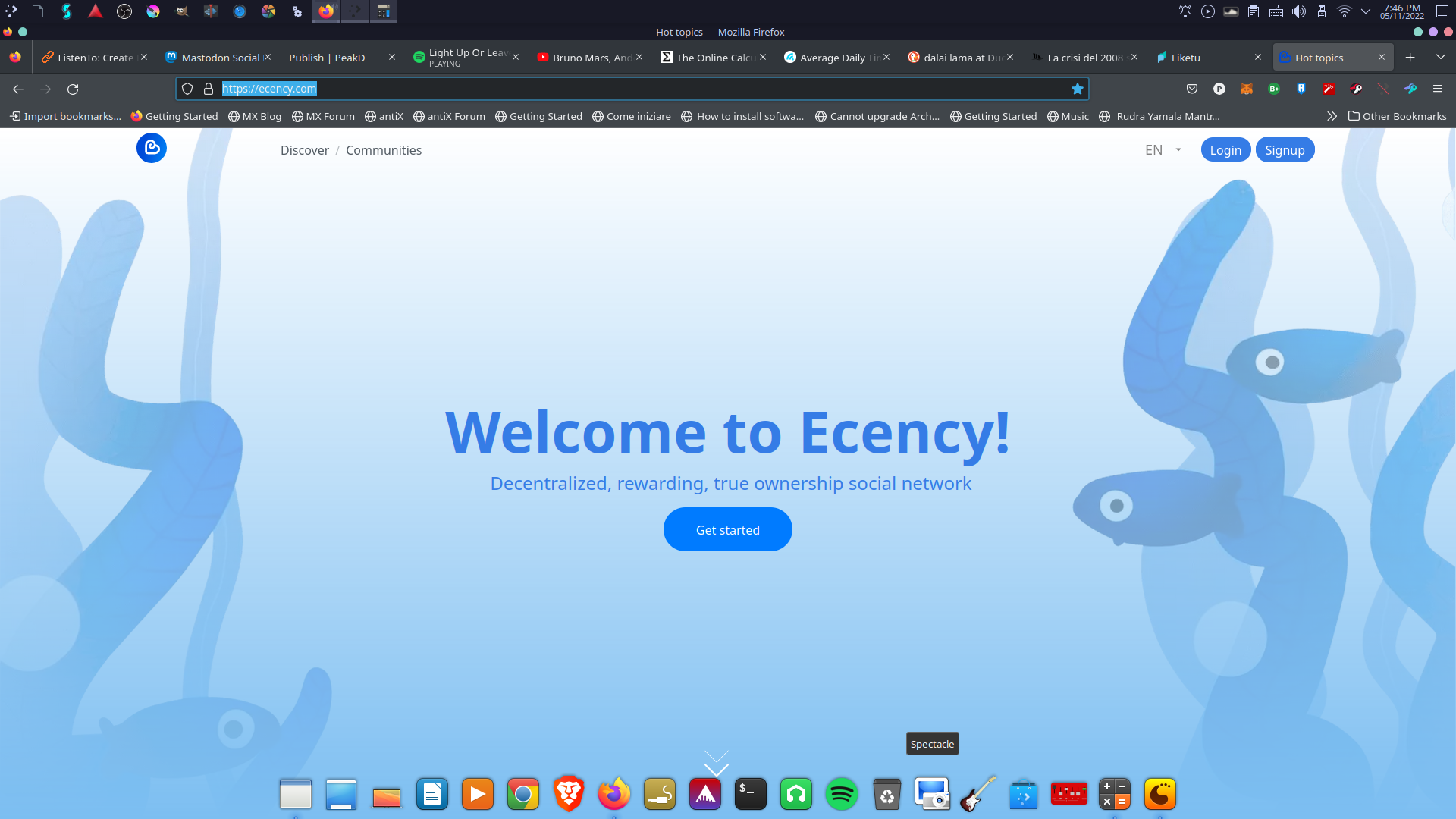The image size is (1456, 819).
Task: Open site security padlock info
Action: (x=209, y=89)
